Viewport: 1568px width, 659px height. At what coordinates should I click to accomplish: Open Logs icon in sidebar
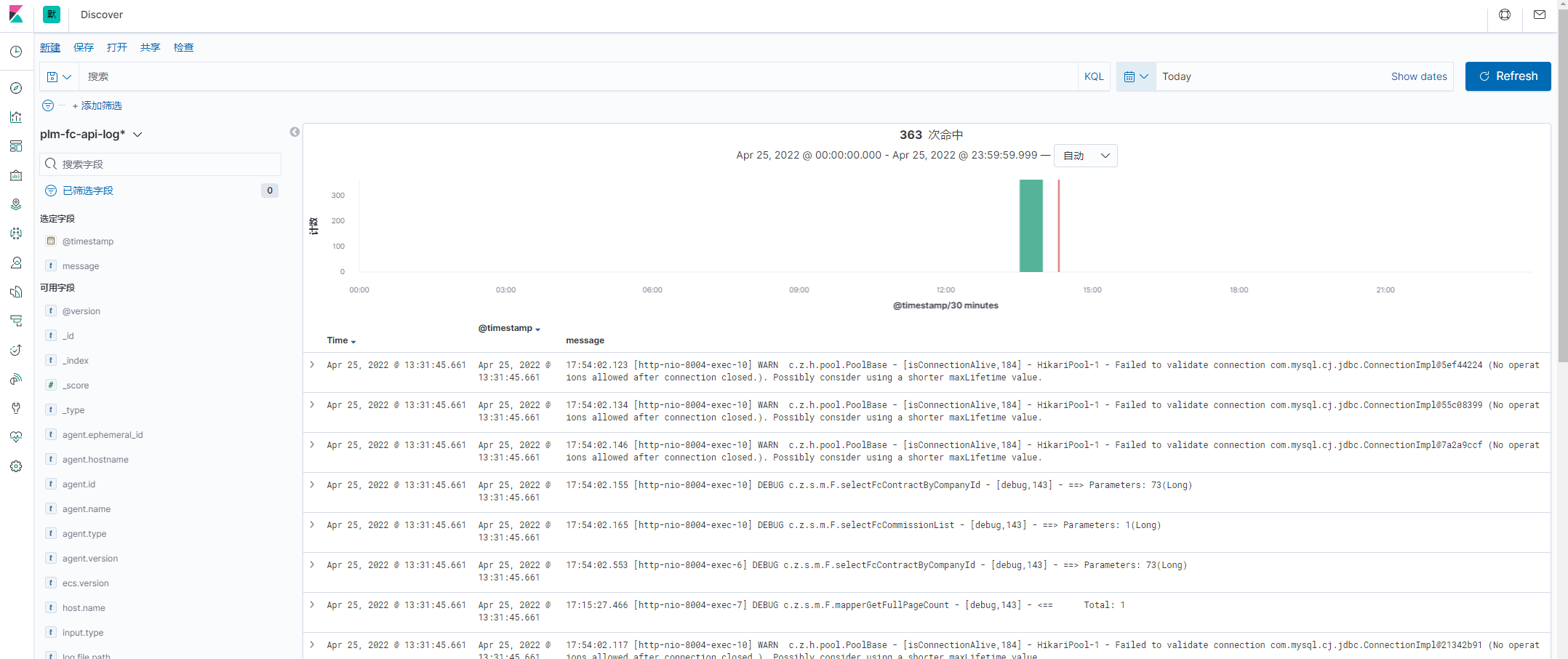(16, 292)
